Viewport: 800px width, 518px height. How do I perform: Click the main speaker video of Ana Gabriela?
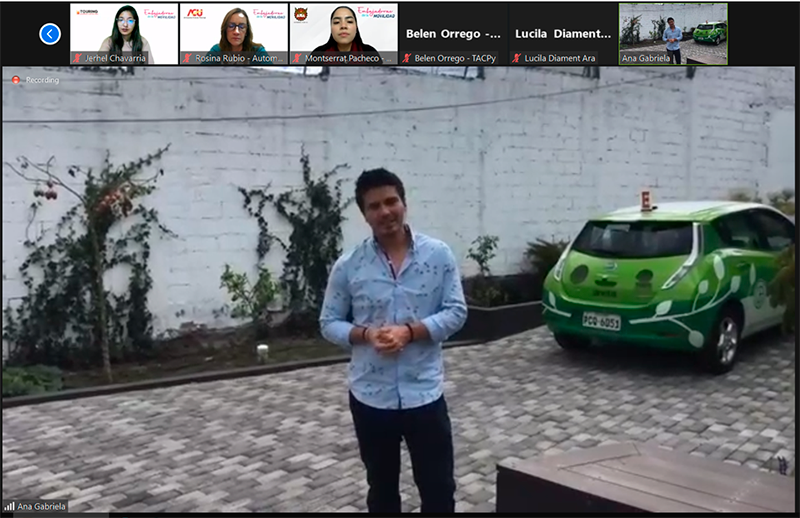click(400, 290)
